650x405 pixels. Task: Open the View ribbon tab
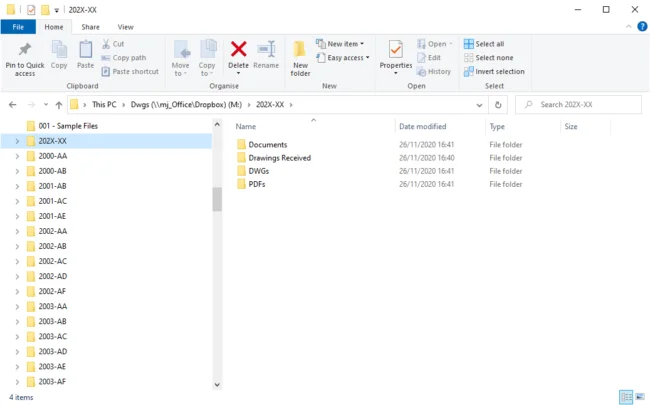click(x=125, y=27)
